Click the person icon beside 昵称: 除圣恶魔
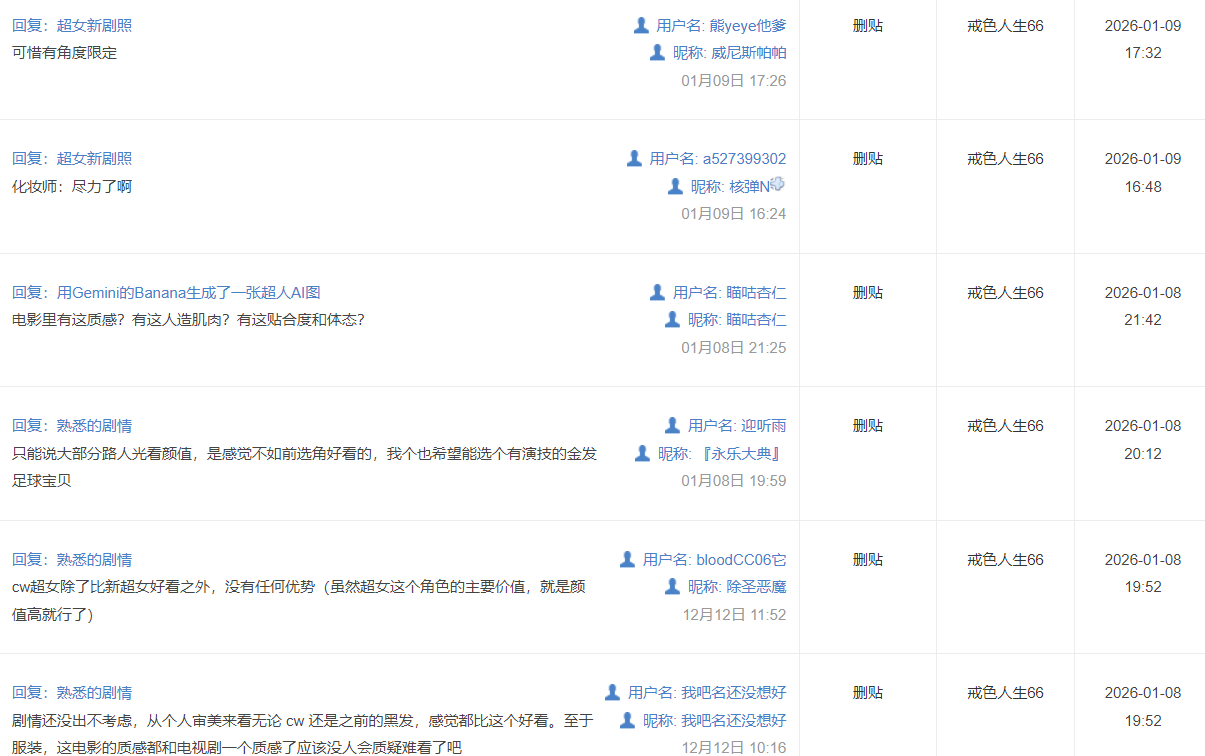Viewport: 1205px width, 756px height. coord(672,586)
